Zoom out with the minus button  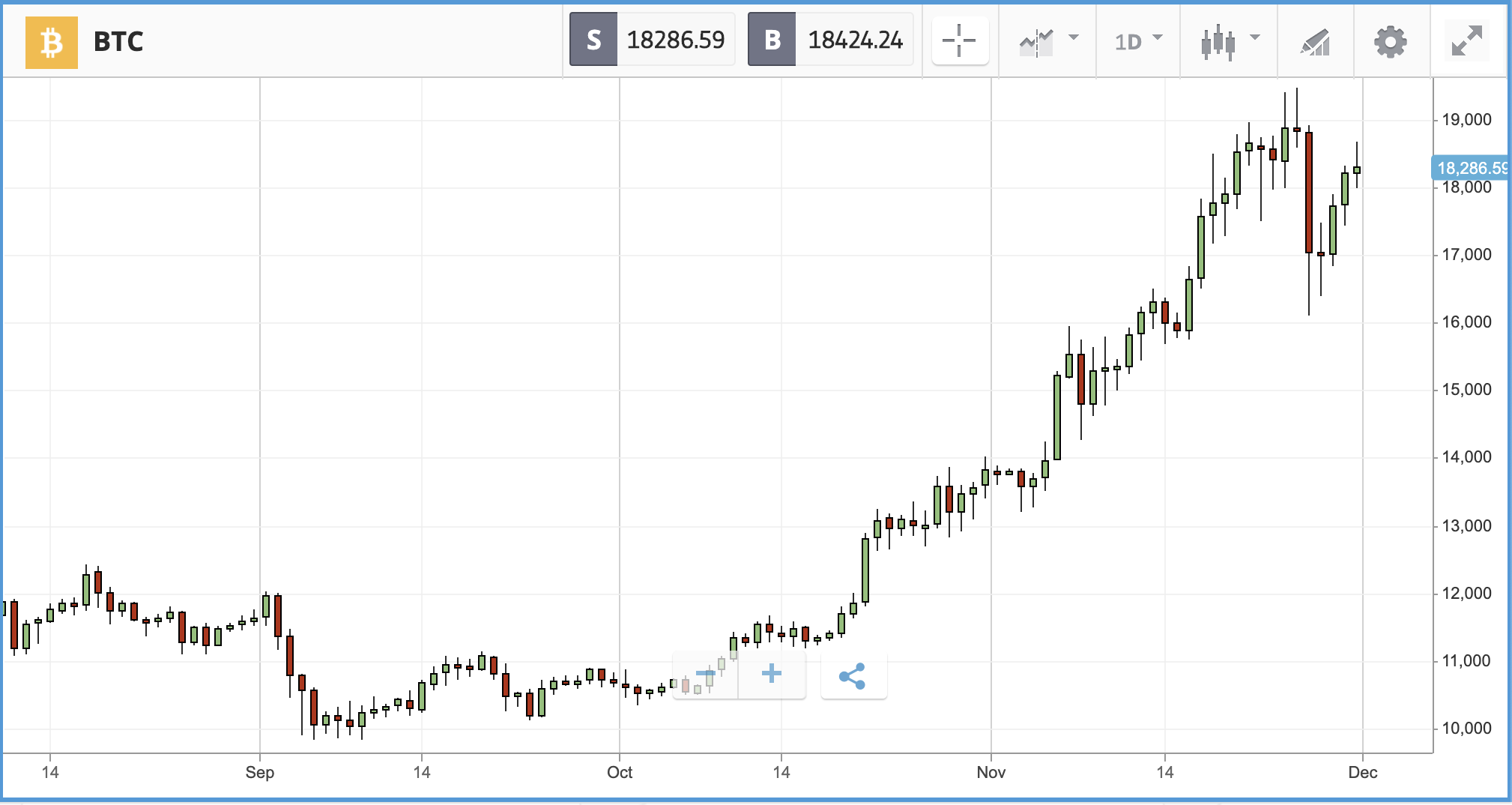706,674
